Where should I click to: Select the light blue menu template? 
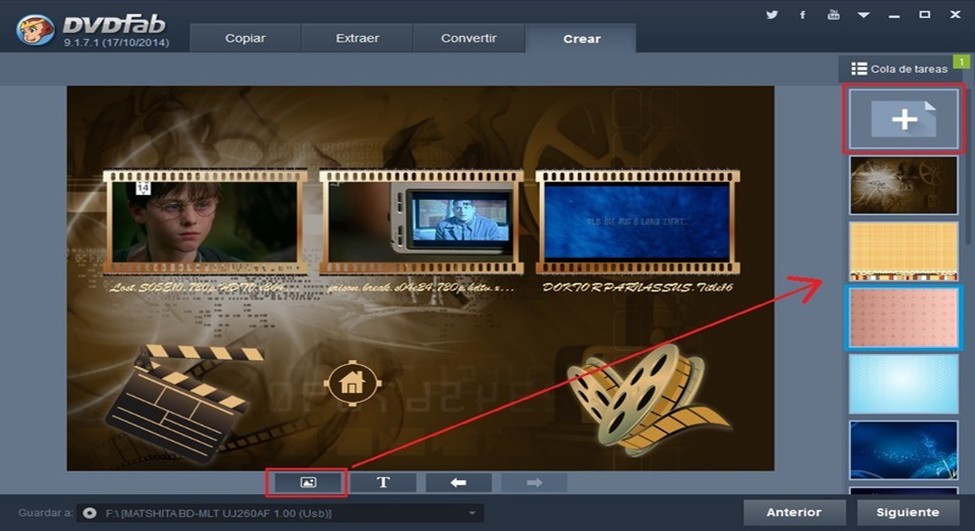pyautogui.click(x=903, y=384)
